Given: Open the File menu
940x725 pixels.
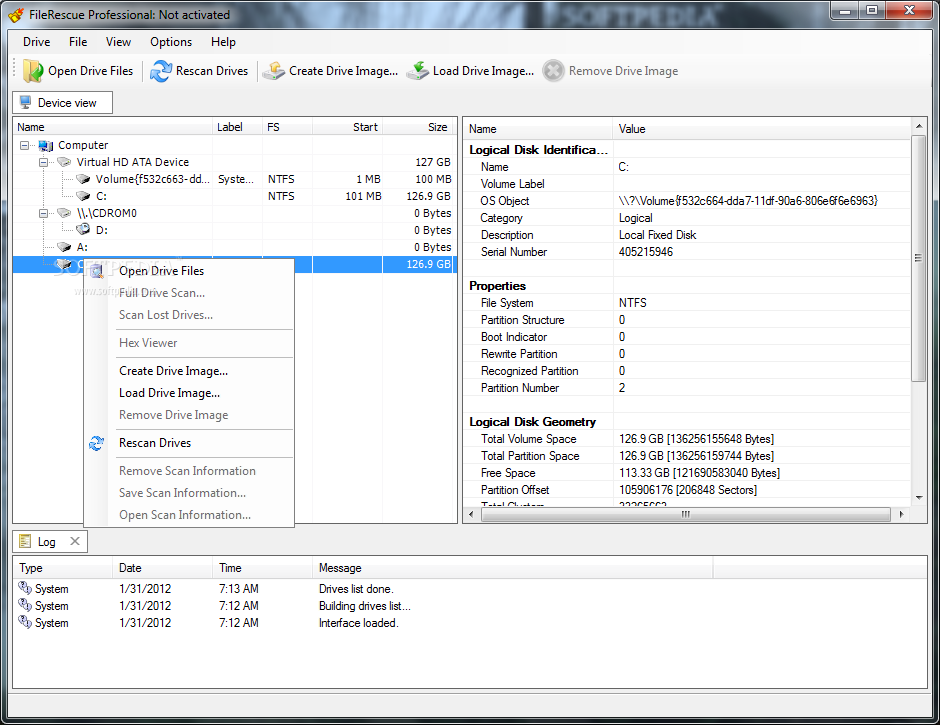Looking at the screenshot, I should (78, 42).
